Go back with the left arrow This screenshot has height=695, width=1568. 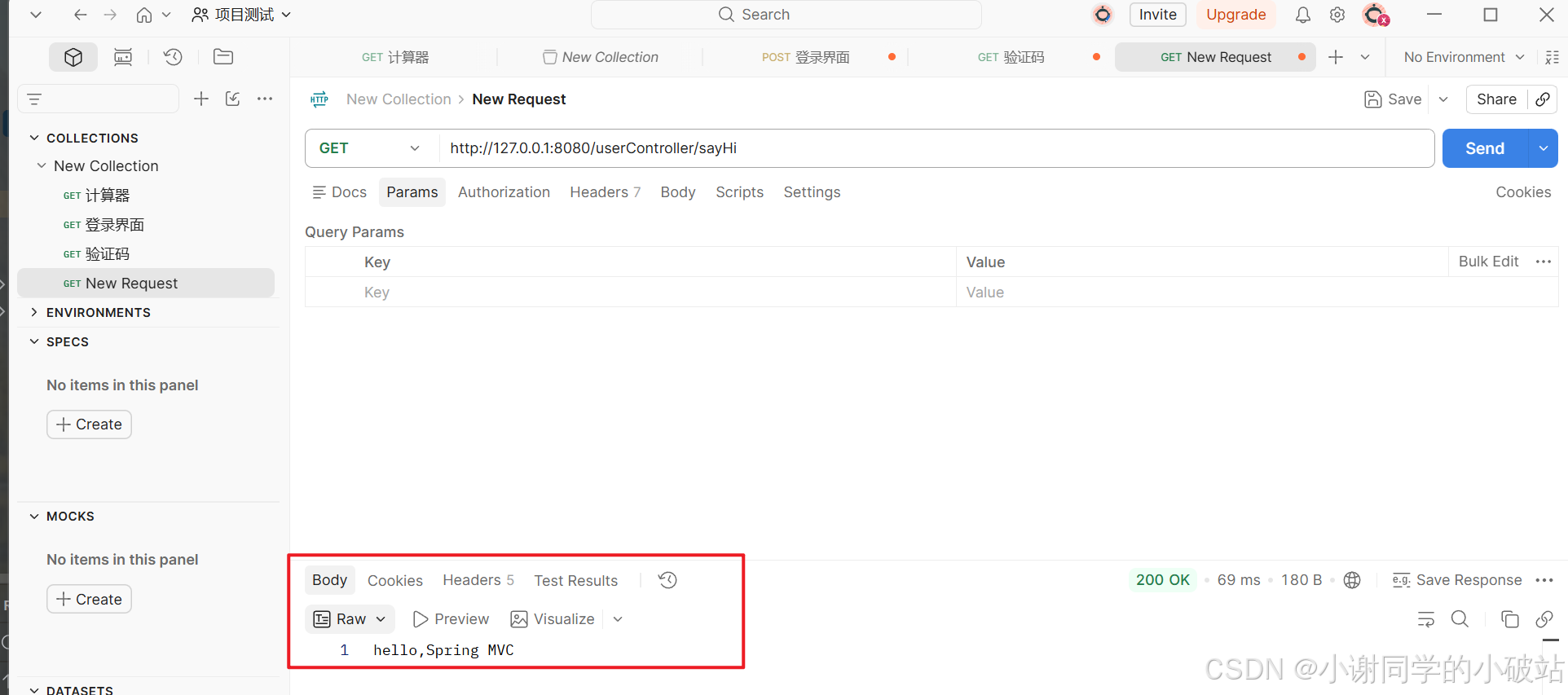(x=80, y=15)
